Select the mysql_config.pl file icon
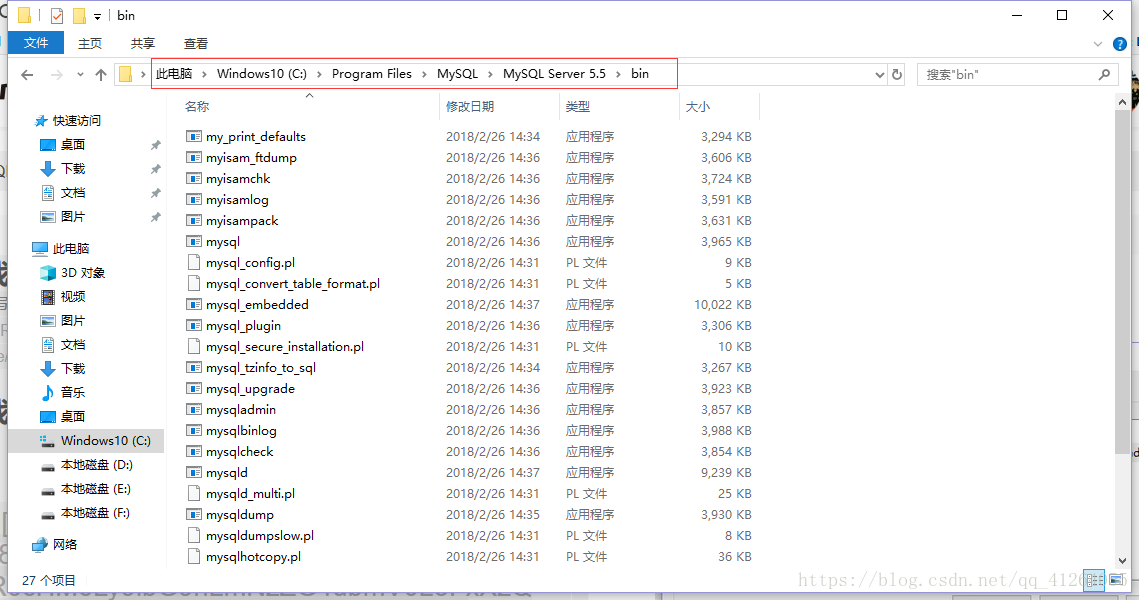Screen dimensions: 1139x600 [193, 262]
